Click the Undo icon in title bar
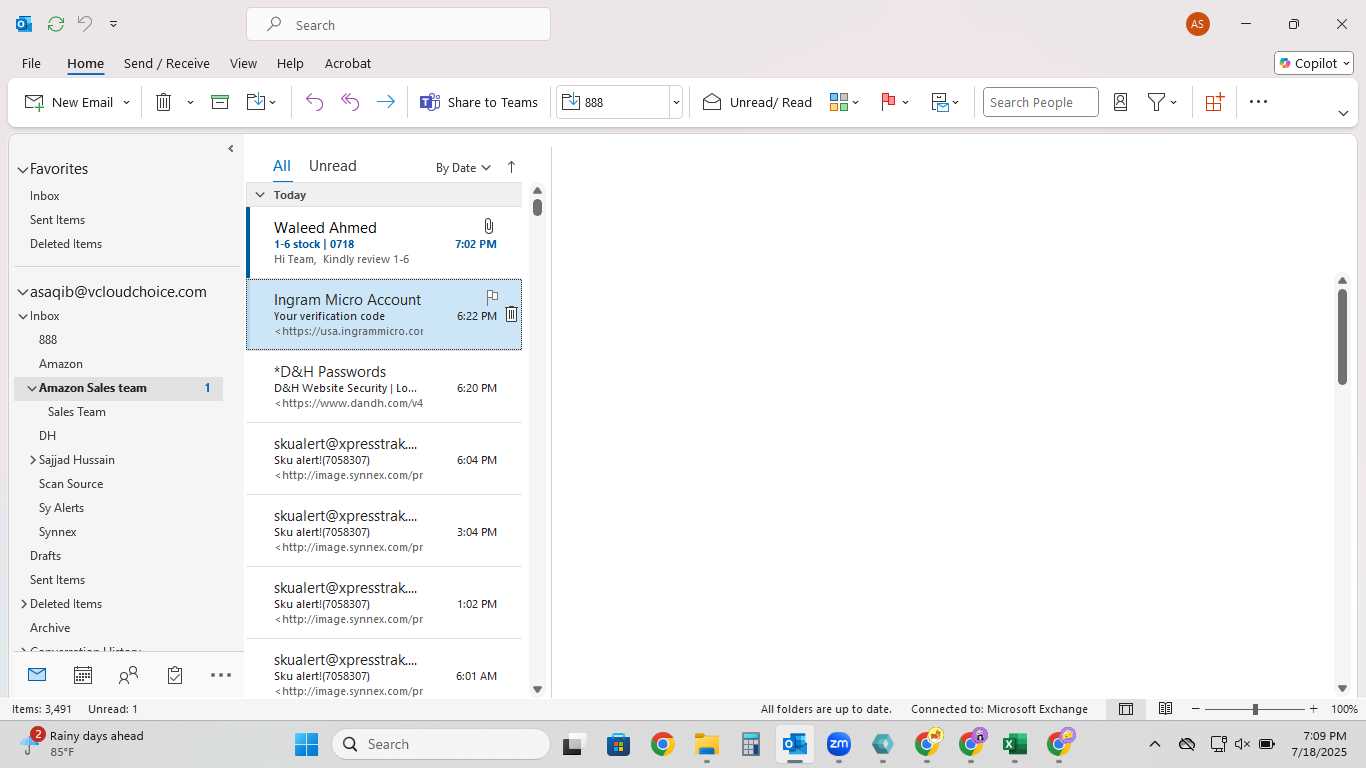Image resolution: width=1366 pixels, height=768 pixels. click(85, 24)
